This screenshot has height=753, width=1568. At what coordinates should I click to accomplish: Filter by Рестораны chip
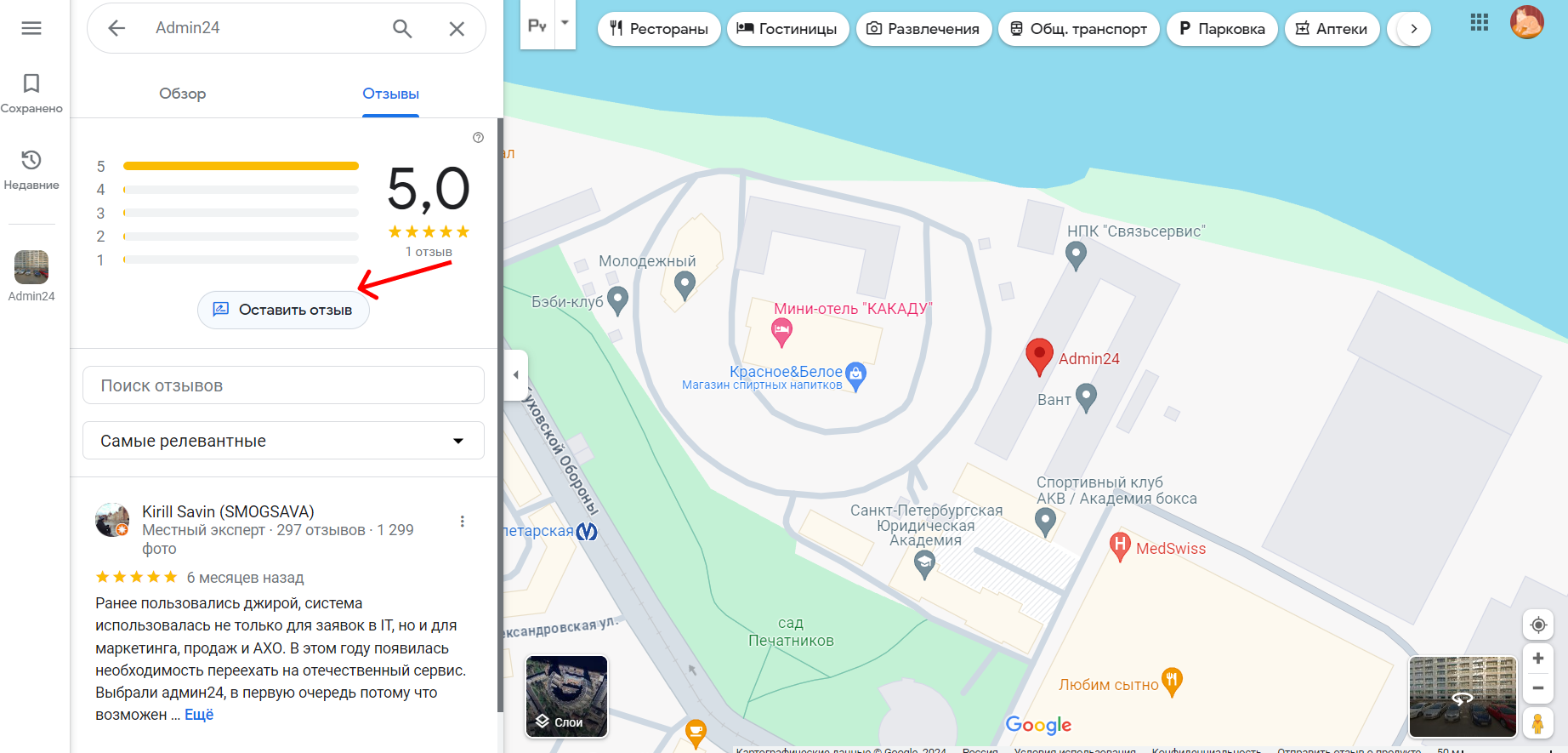(x=659, y=29)
